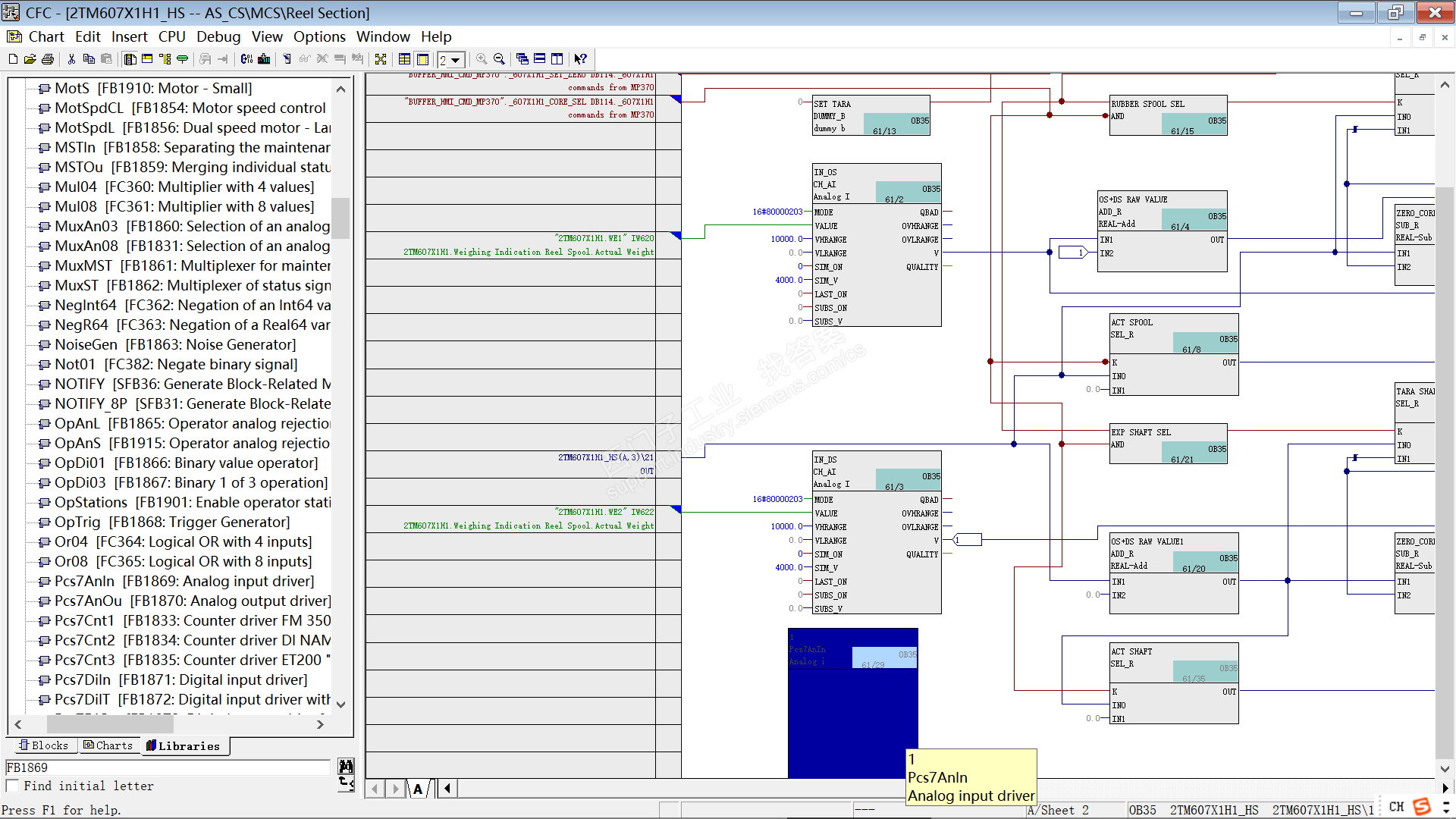Click the Print toolbar icon
Screen dimensions: 1456x819
click(48, 59)
